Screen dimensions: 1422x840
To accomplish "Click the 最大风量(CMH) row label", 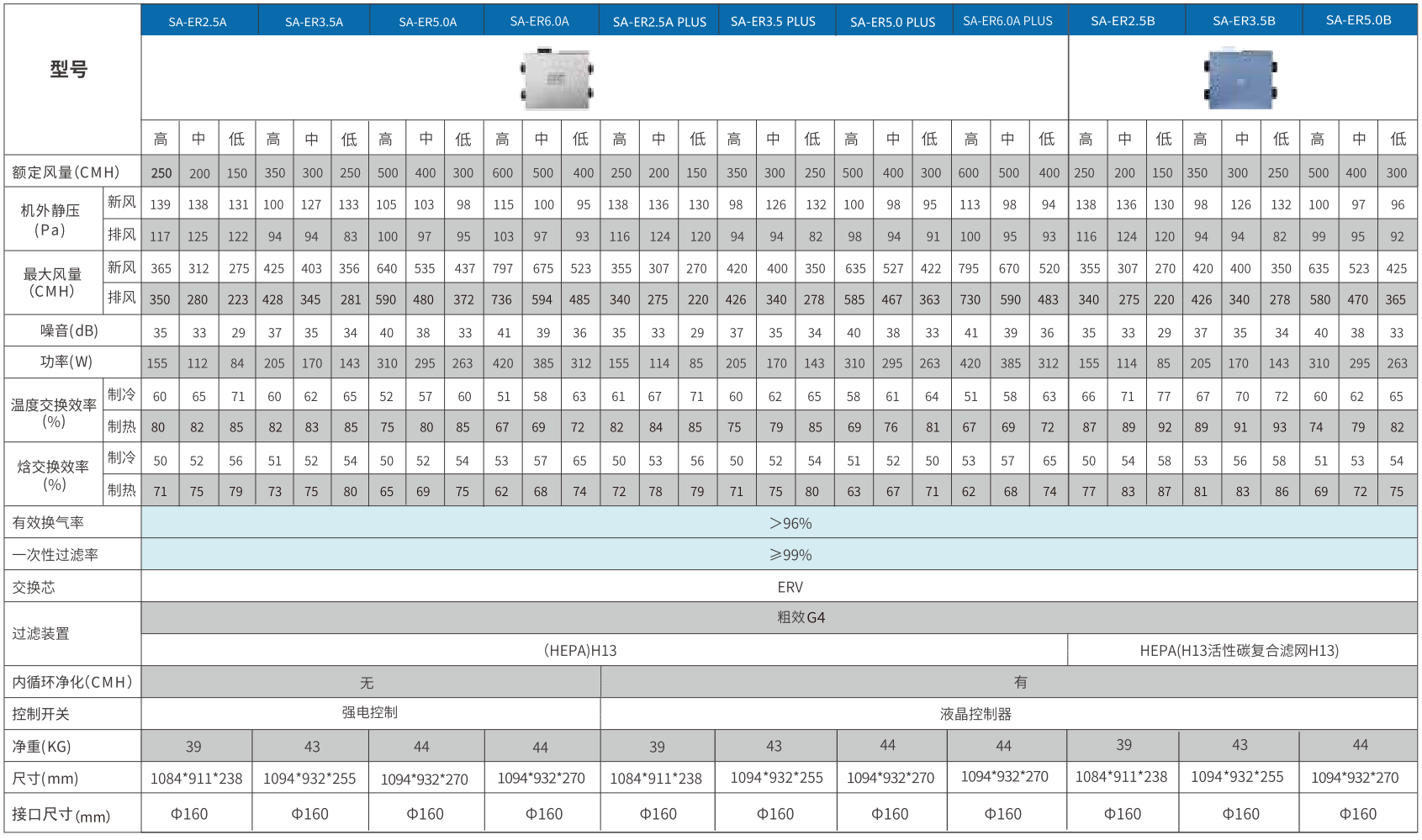I will coord(52,283).
